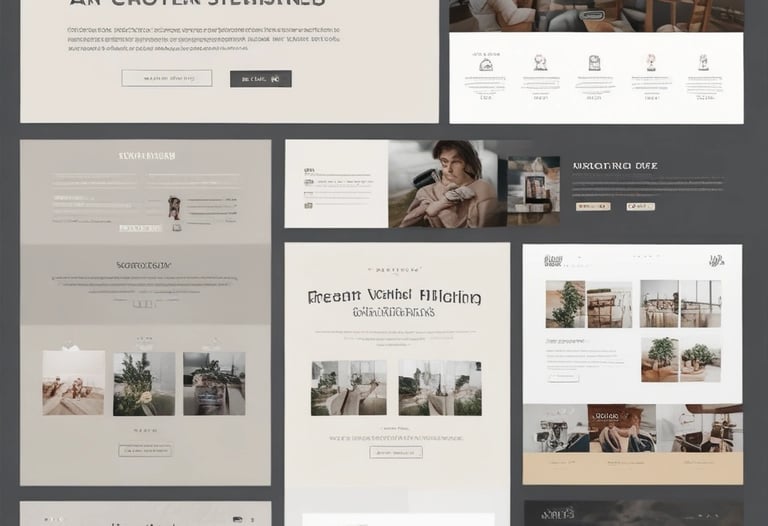Select the fourth pinkish figurine icon in the features row
This screenshot has width=768, height=526.
coord(651,63)
